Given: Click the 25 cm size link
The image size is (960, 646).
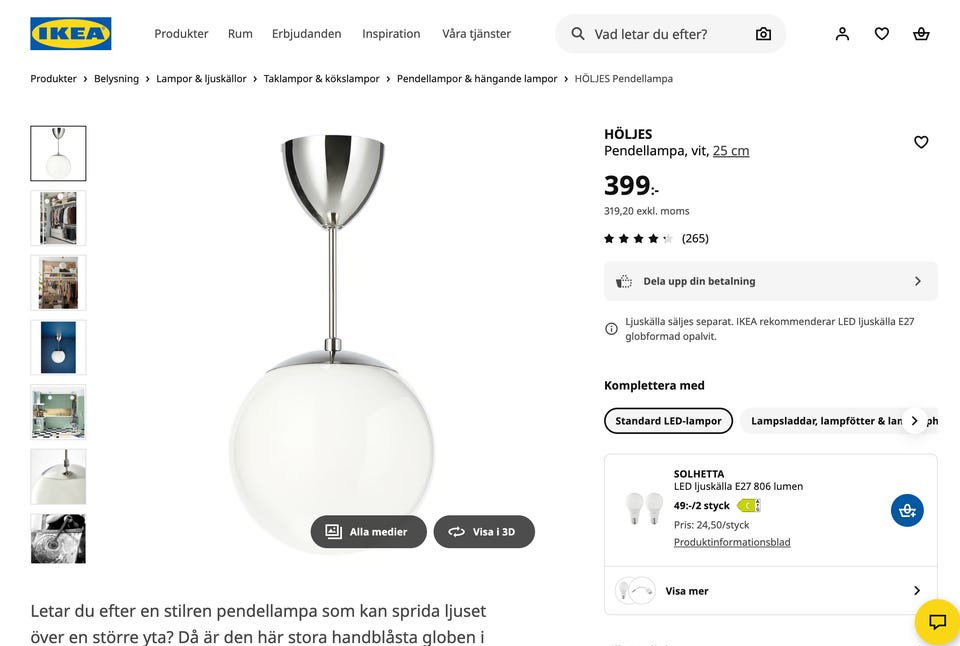Looking at the screenshot, I should coord(733,150).
